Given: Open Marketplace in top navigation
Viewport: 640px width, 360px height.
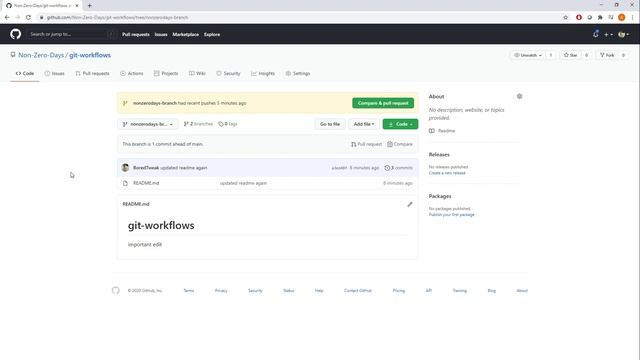Looking at the screenshot, I should tap(185, 35).
